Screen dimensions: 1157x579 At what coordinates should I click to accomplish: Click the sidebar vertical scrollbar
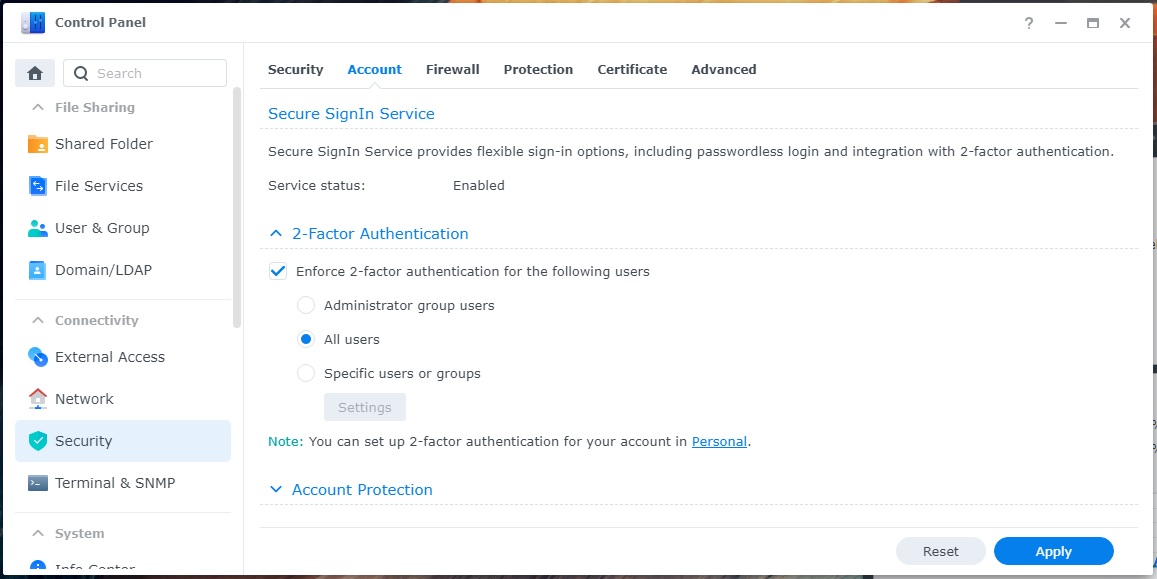(x=237, y=207)
